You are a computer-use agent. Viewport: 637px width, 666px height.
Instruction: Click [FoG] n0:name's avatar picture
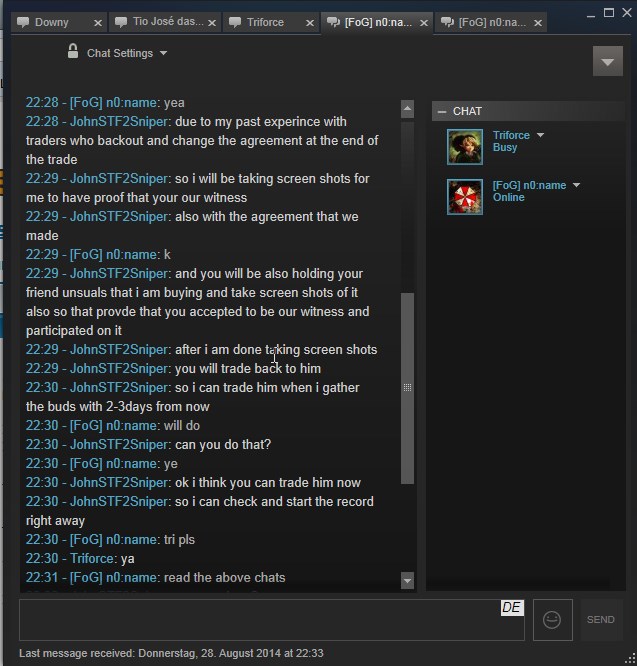point(465,197)
